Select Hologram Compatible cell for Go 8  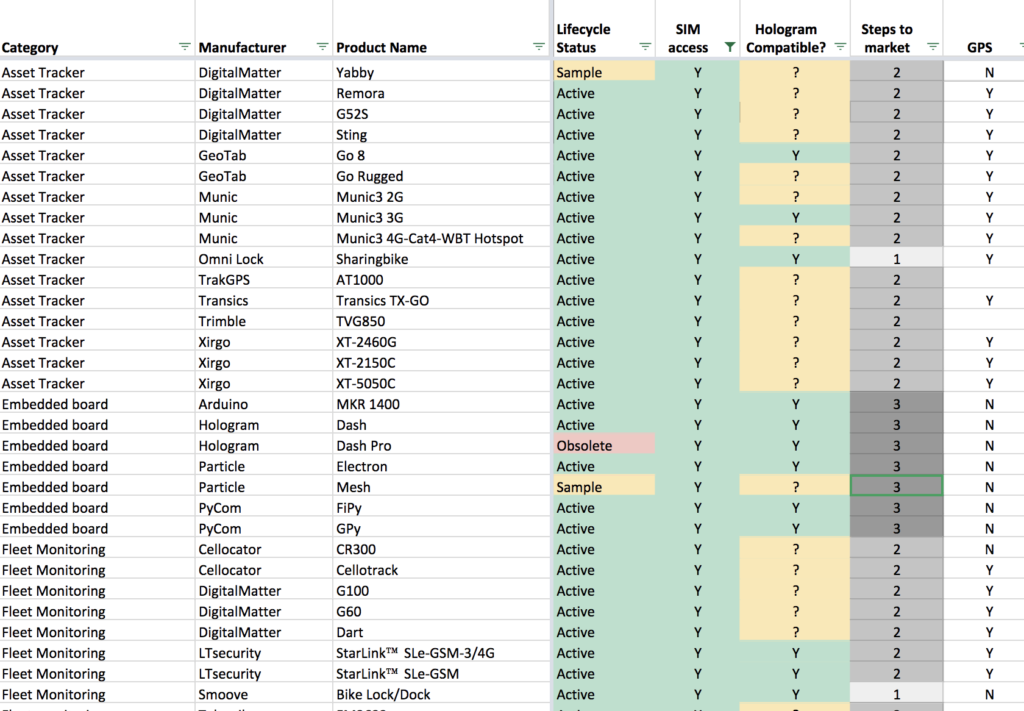click(795, 155)
